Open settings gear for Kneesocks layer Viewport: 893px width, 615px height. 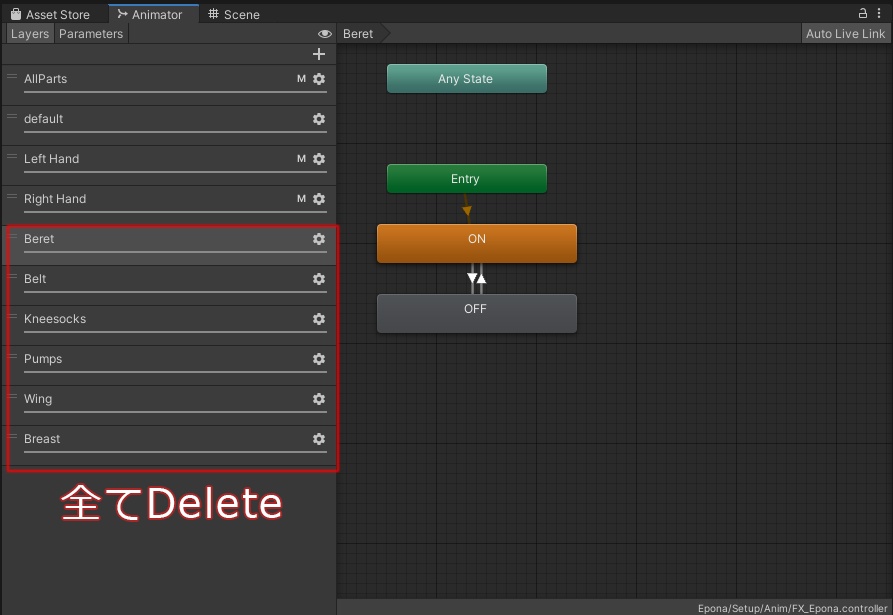point(319,319)
